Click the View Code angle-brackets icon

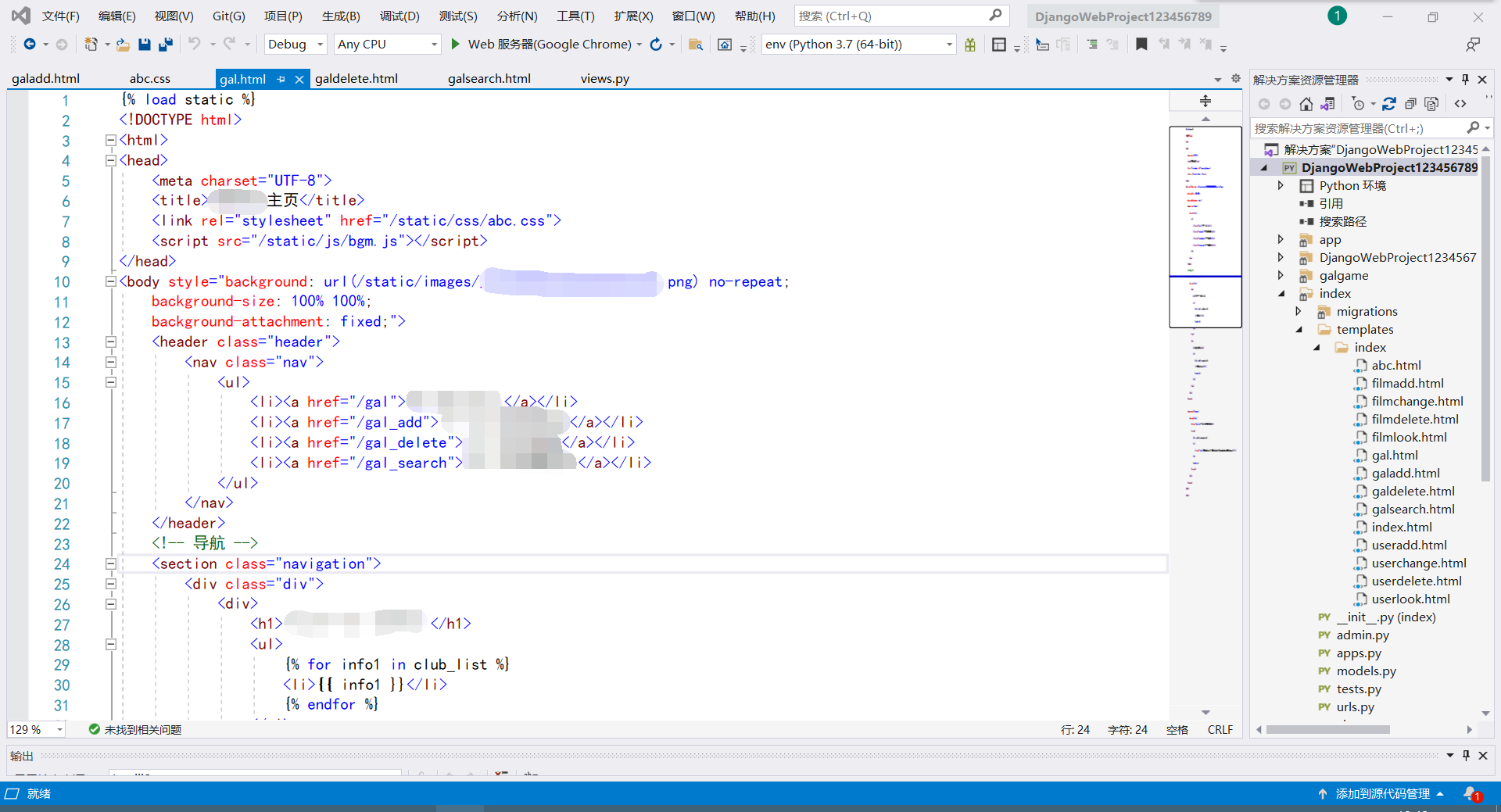click(x=1460, y=104)
